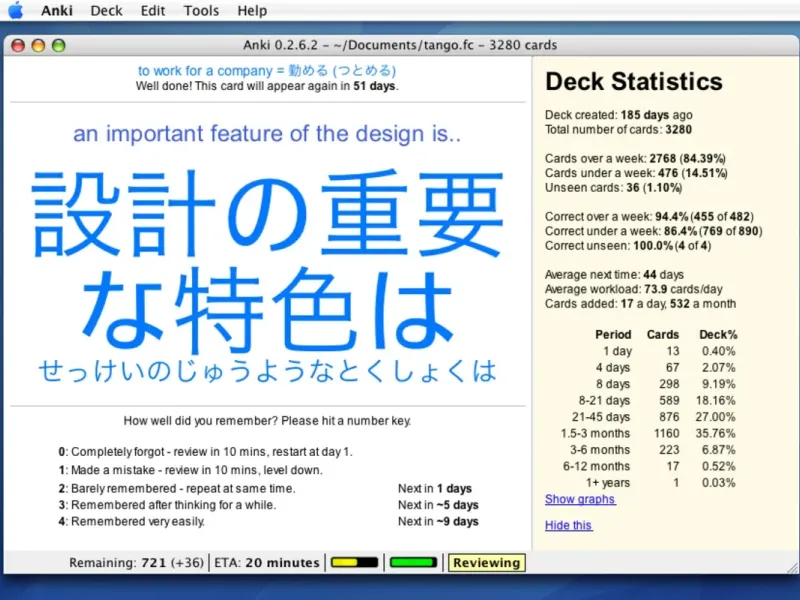The image size is (800, 600).
Task: Click 'Cards over a week: 2768' line
Action: coord(635,158)
